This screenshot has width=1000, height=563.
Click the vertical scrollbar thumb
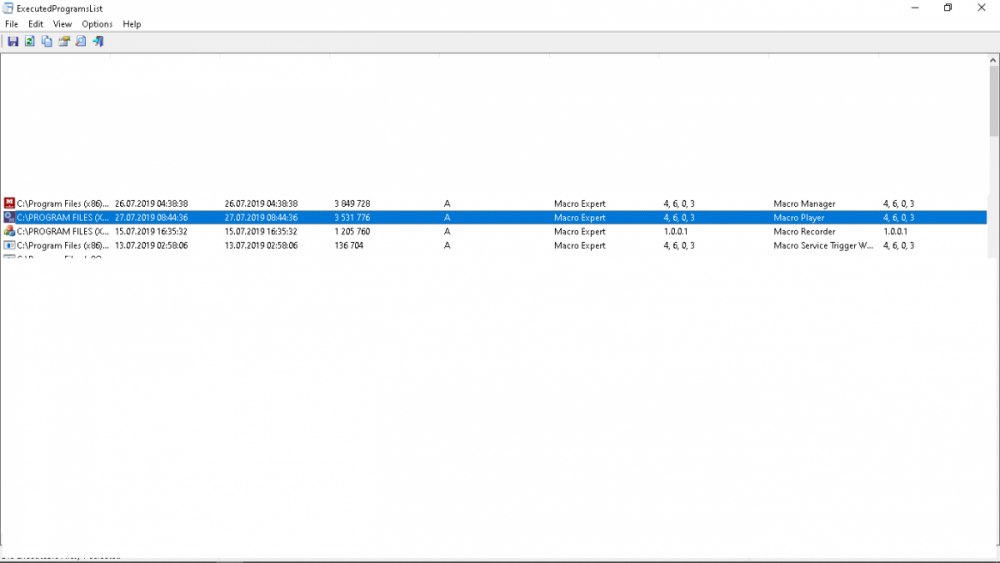tap(993, 100)
